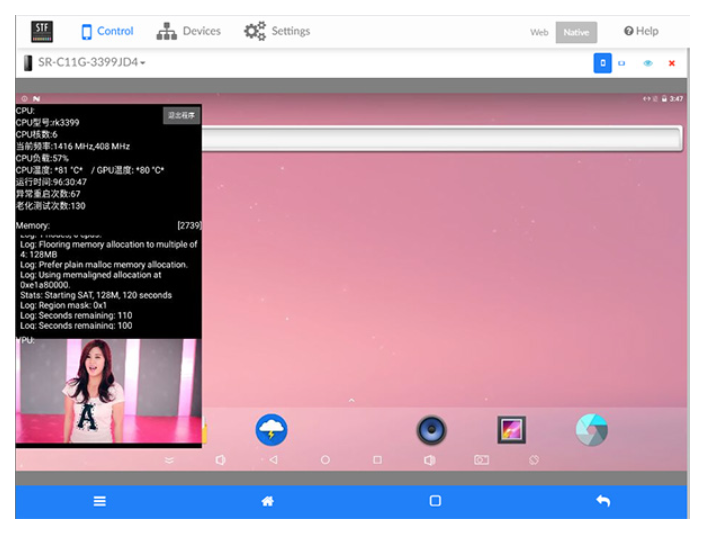The height and width of the screenshot is (538, 714).
Task: Select portrait orientation button
Action: point(602,63)
